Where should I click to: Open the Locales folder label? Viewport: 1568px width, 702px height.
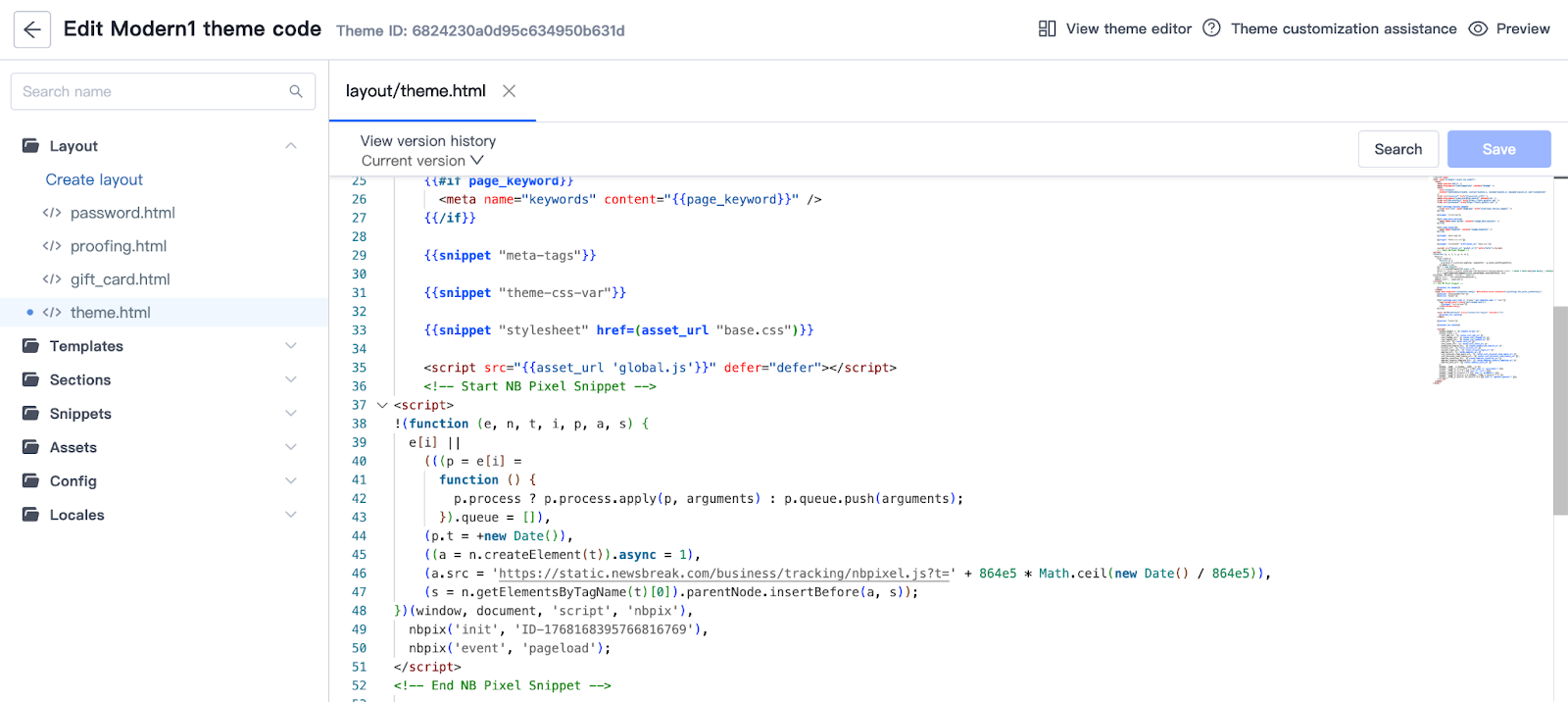(77, 515)
